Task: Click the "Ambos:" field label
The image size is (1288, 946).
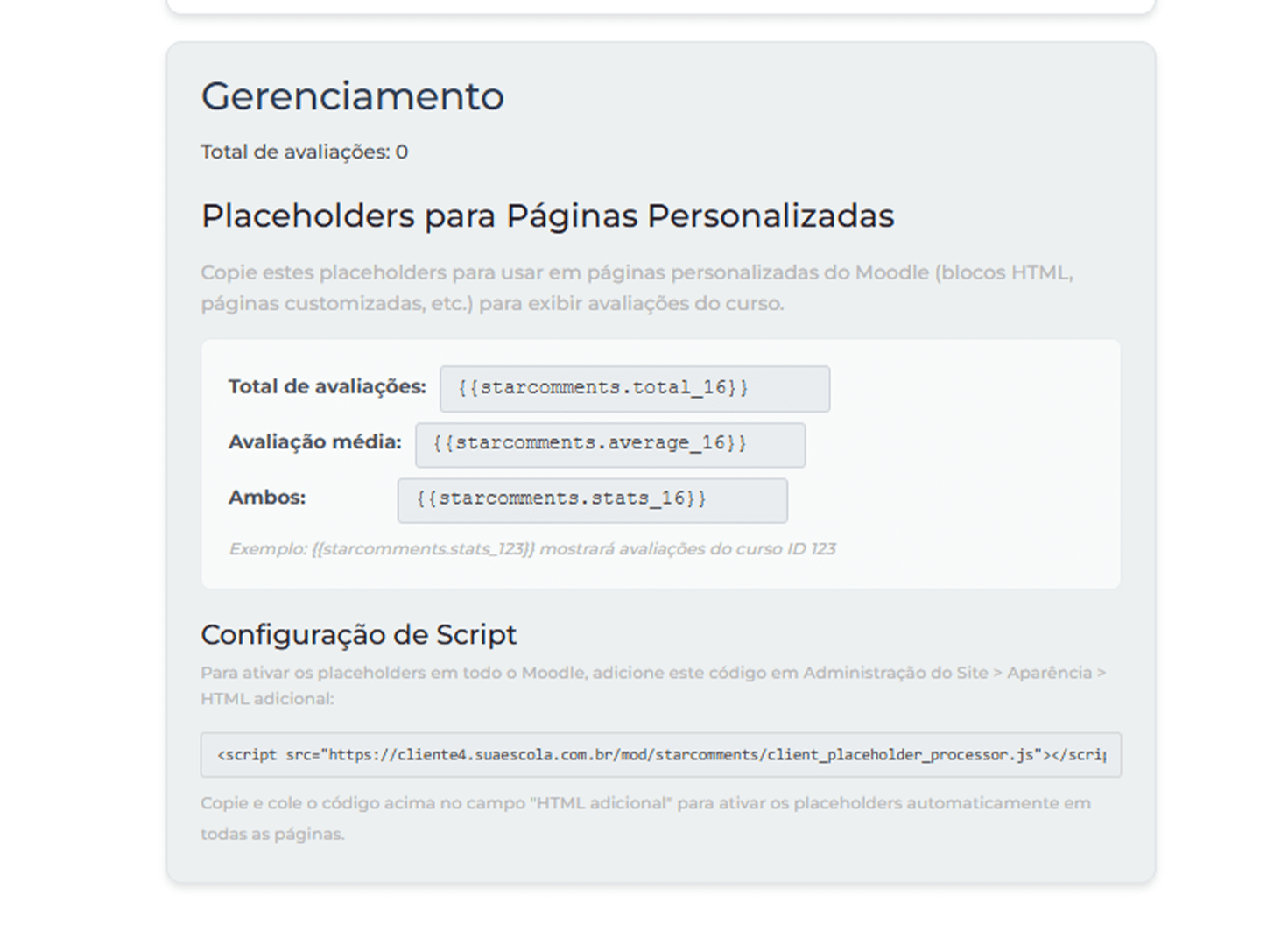Action: coord(267,498)
